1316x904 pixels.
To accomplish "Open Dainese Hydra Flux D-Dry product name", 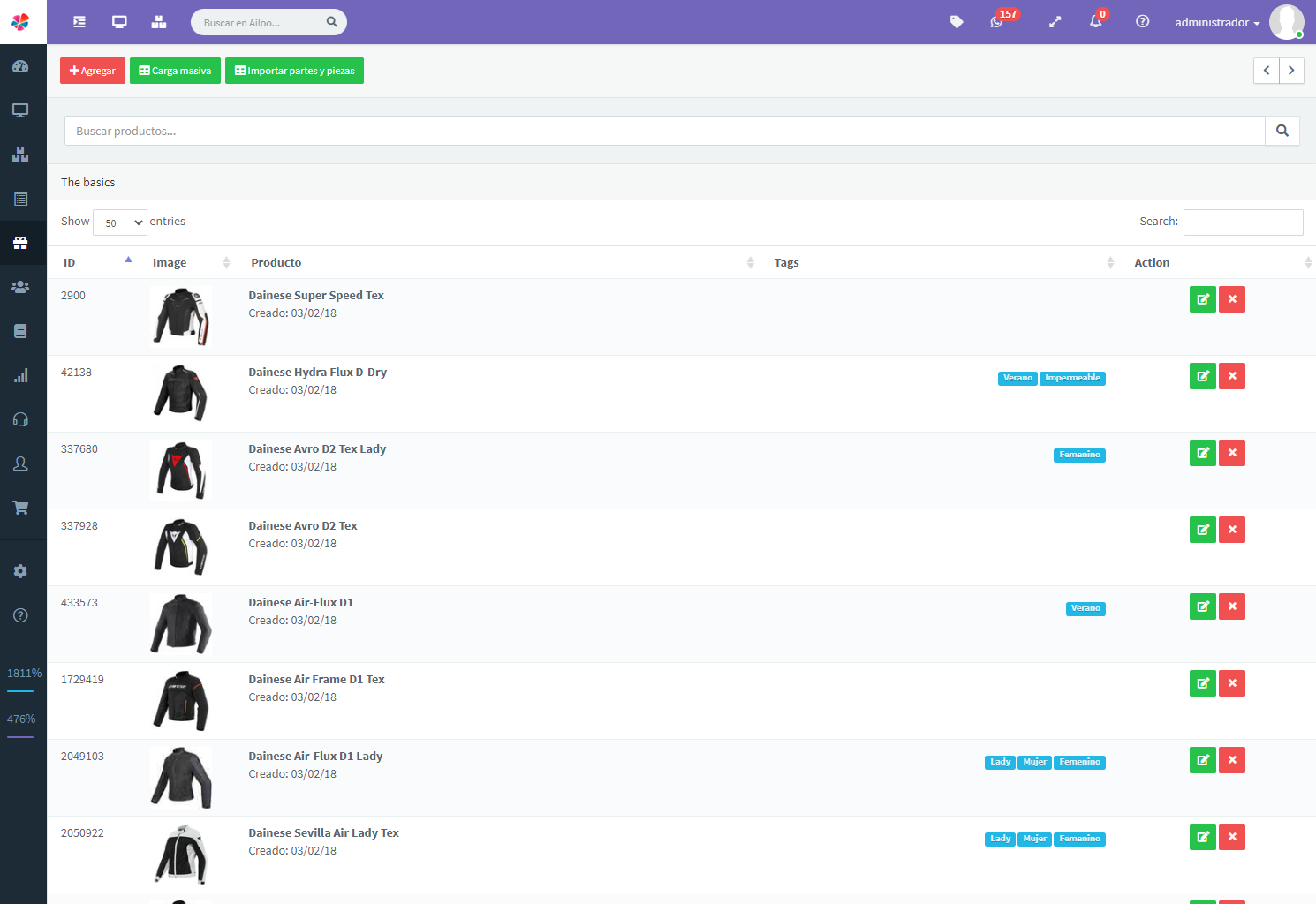I will point(317,373).
